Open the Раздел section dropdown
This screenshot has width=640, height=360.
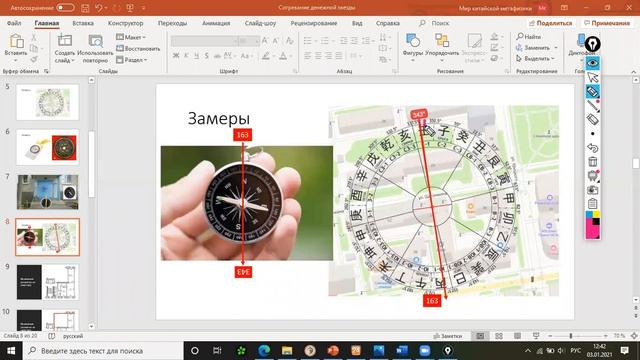(x=131, y=60)
